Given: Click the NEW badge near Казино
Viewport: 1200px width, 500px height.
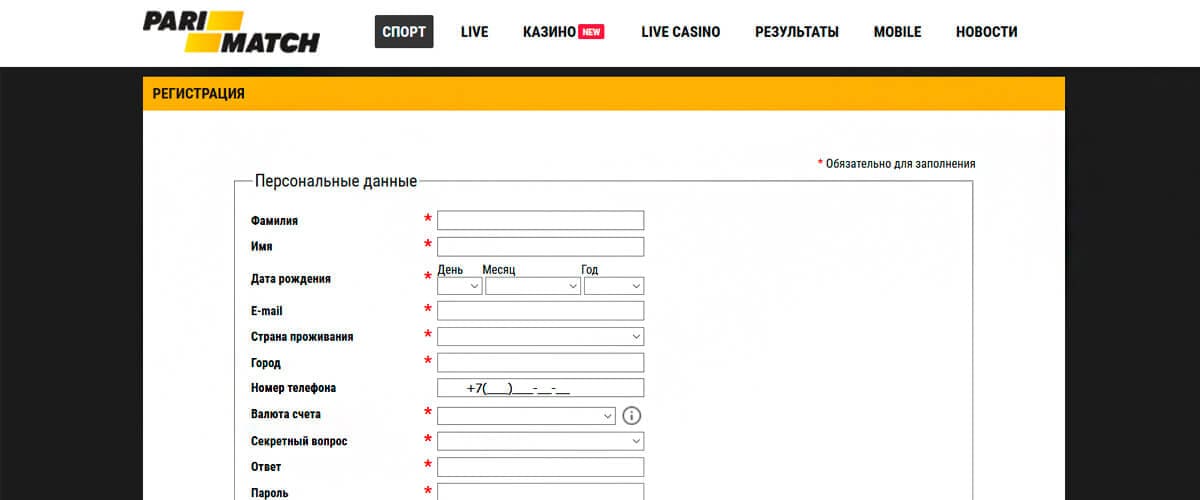Looking at the screenshot, I should [591, 32].
